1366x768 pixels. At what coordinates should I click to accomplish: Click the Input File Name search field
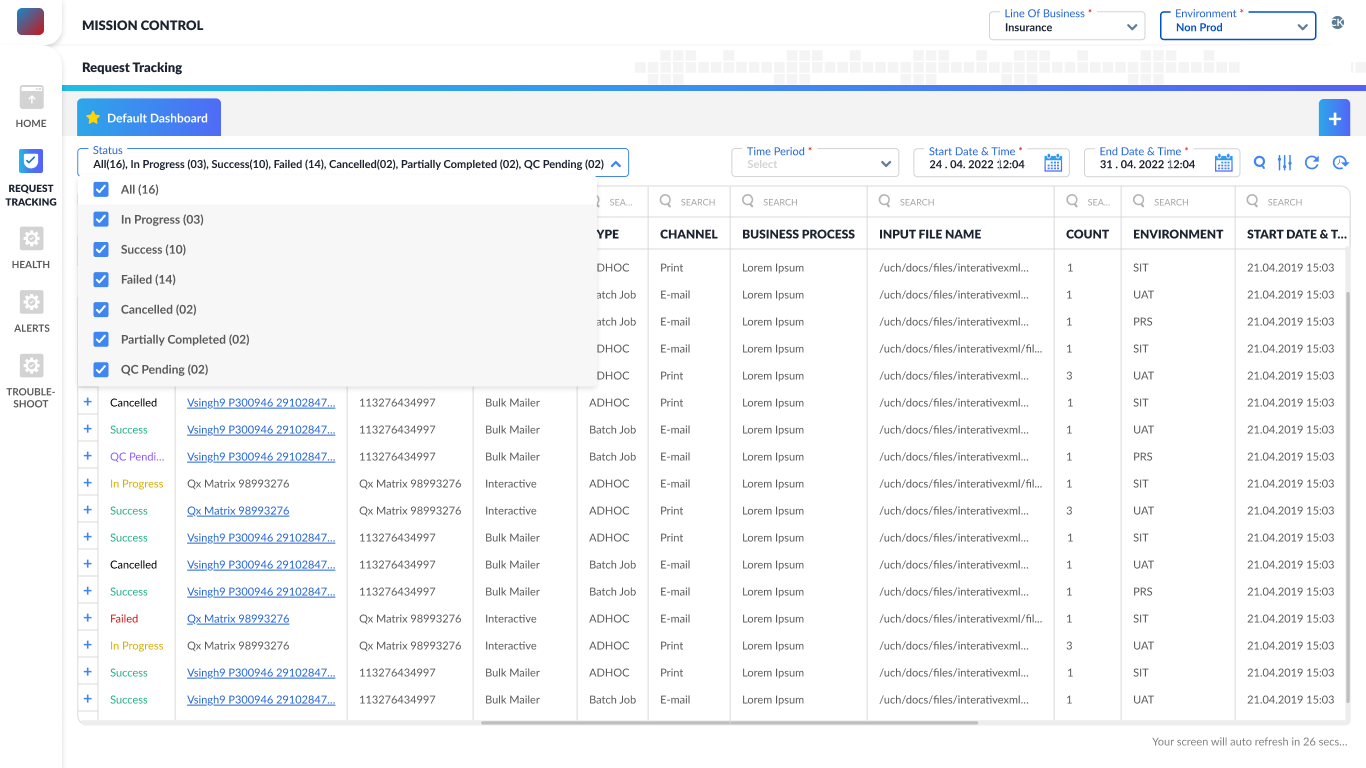[x=960, y=202]
